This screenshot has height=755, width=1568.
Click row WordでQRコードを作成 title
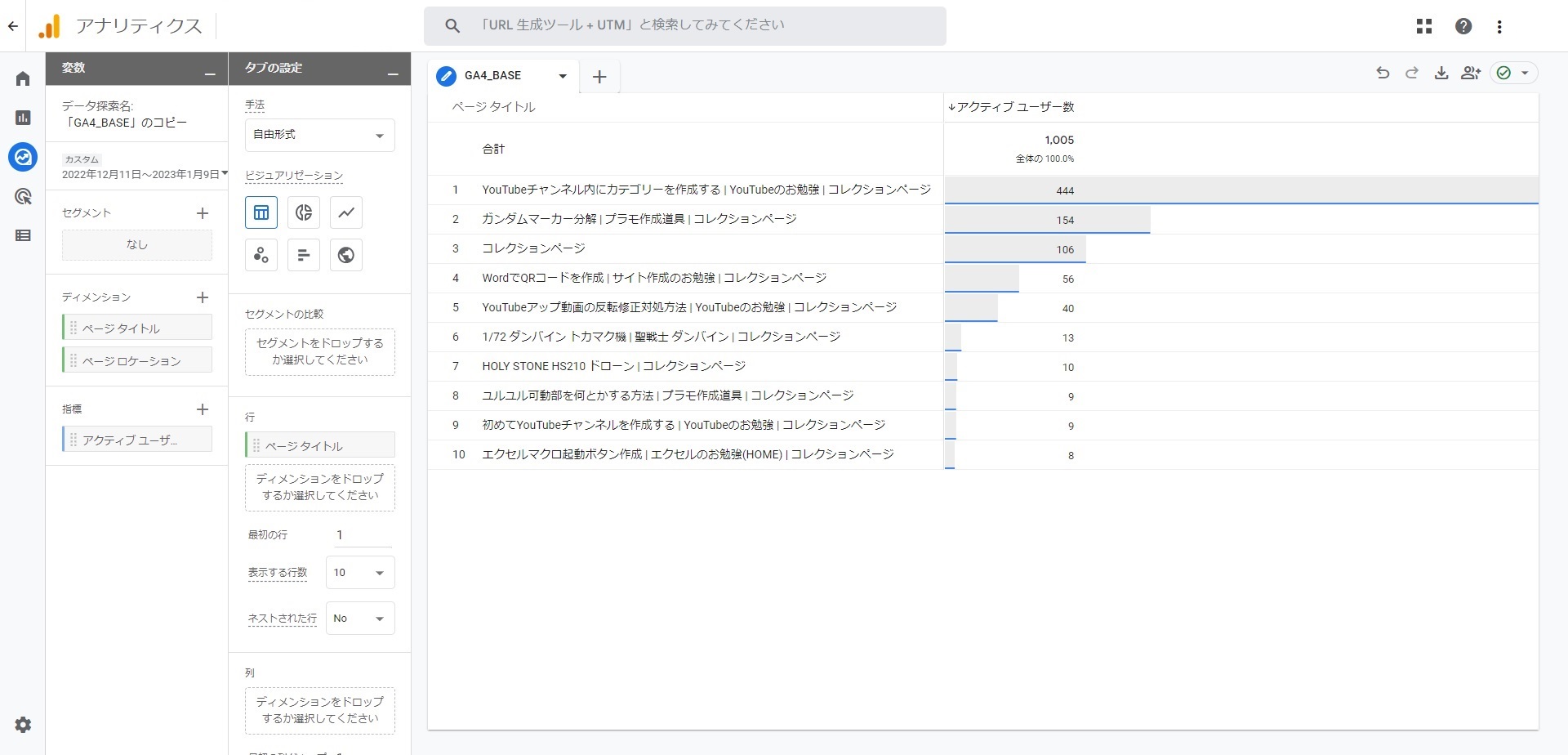pos(654,278)
